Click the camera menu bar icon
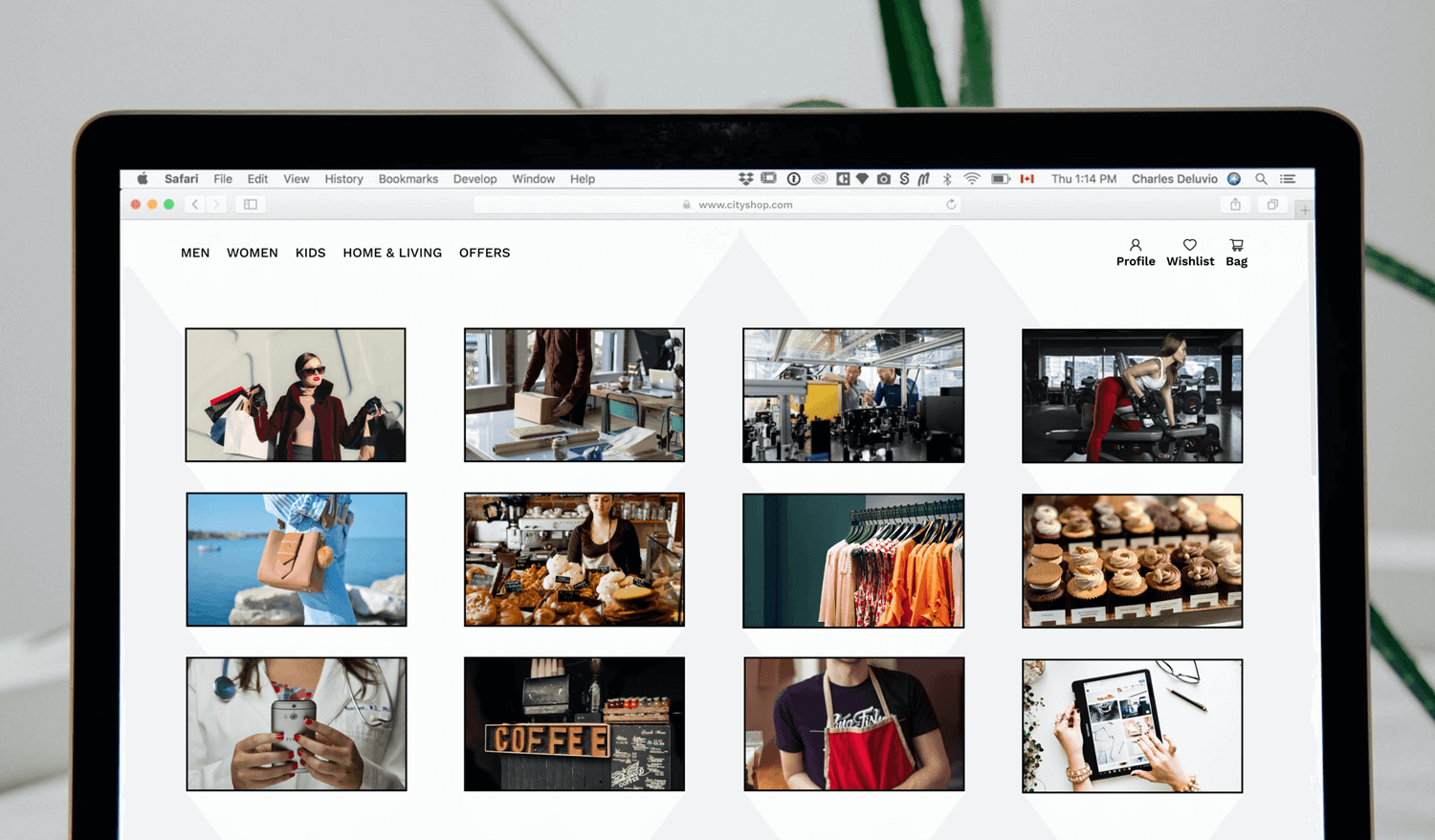 (x=883, y=179)
